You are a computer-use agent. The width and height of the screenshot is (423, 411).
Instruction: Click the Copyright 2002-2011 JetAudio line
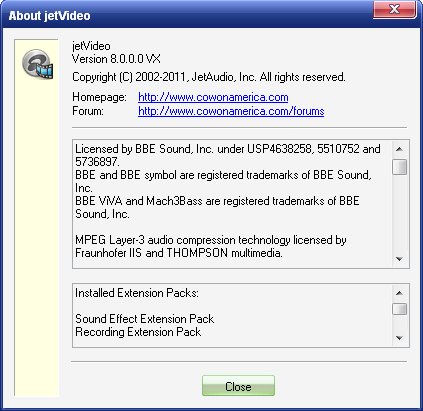tap(209, 77)
